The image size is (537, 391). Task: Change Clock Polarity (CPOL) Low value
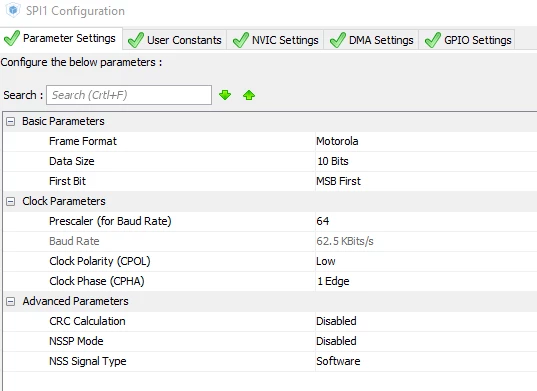pos(326,261)
